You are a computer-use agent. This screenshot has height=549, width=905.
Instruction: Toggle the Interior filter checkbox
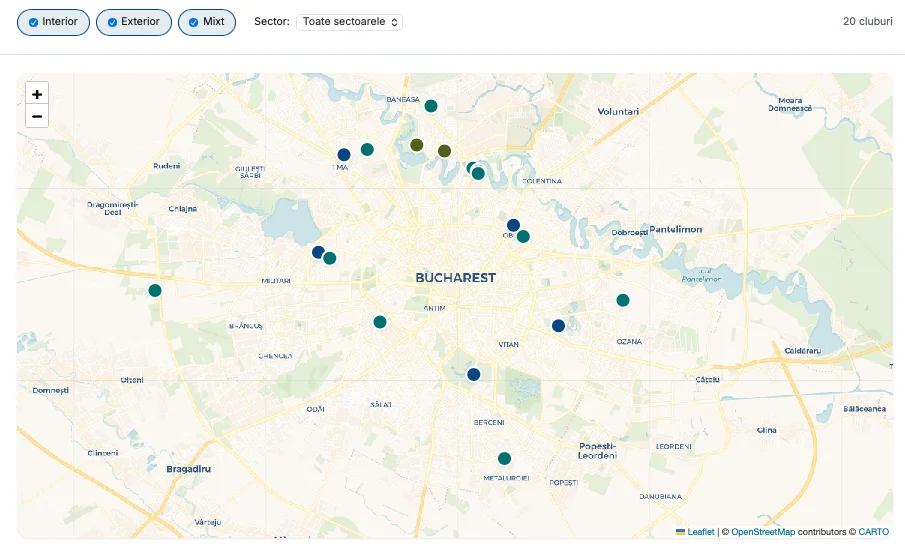pos(33,22)
